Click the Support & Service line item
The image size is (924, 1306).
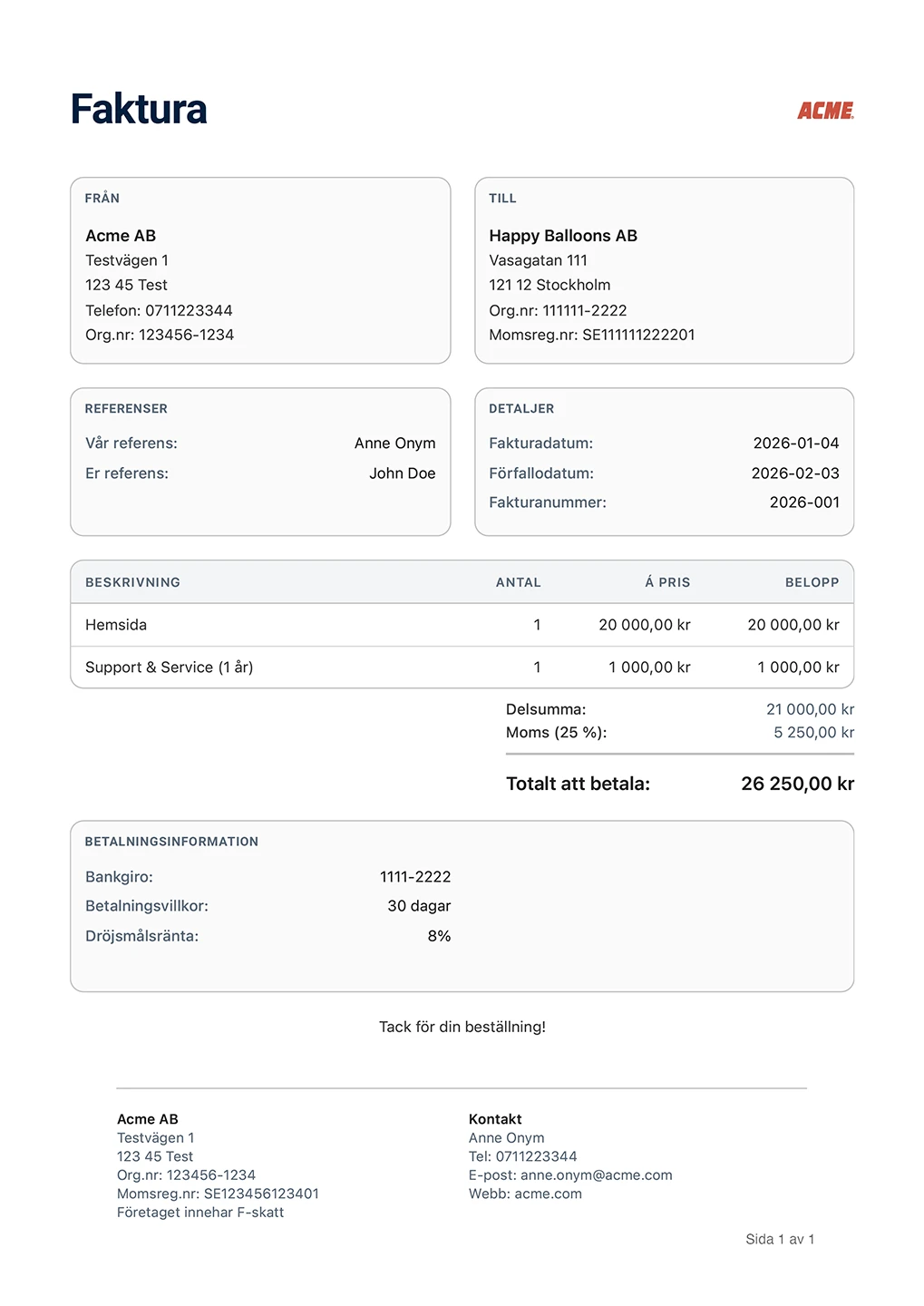click(170, 667)
